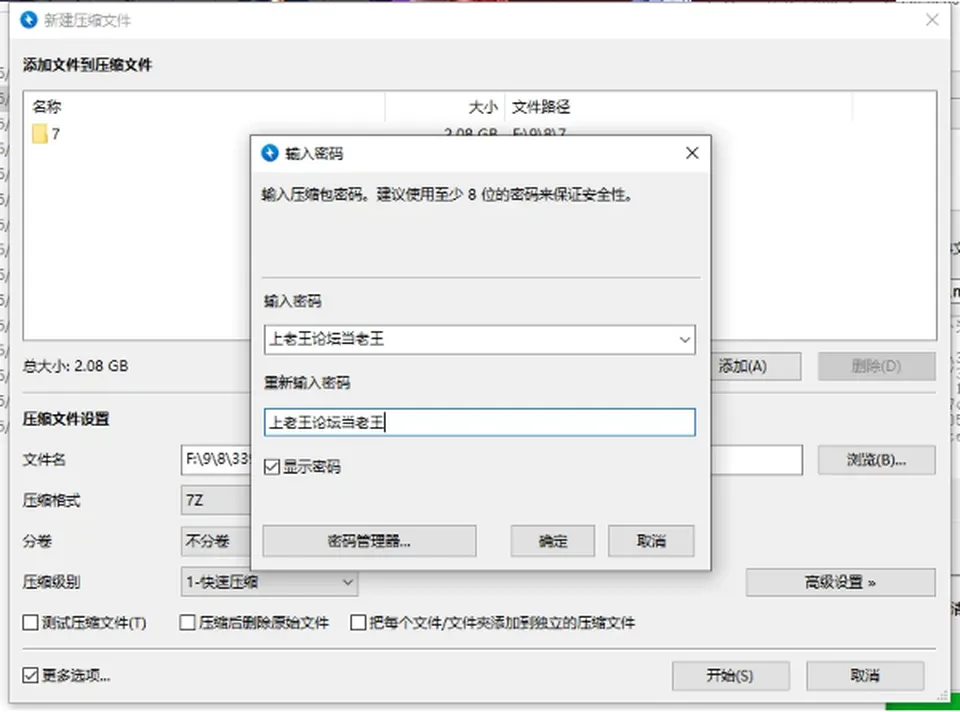
Task: Click the 删除(D) button
Action: pyautogui.click(x=876, y=366)
